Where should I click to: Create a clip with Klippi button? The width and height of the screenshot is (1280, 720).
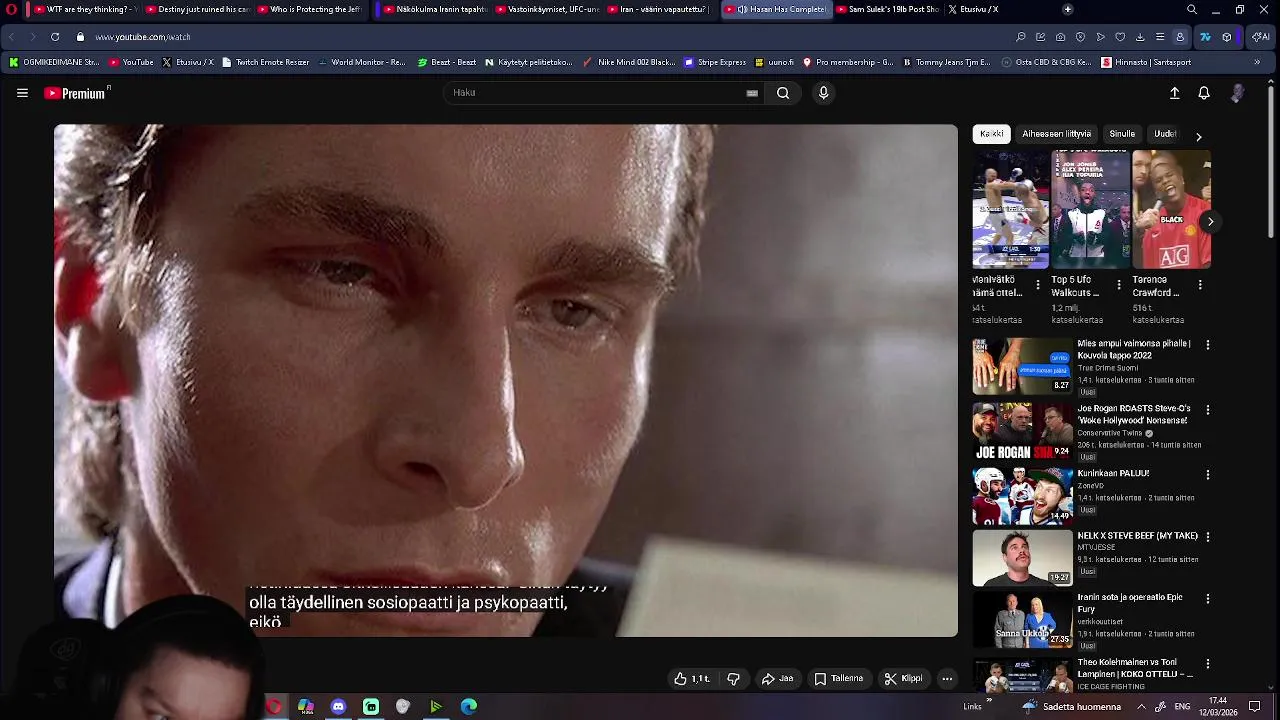point(903,679)
